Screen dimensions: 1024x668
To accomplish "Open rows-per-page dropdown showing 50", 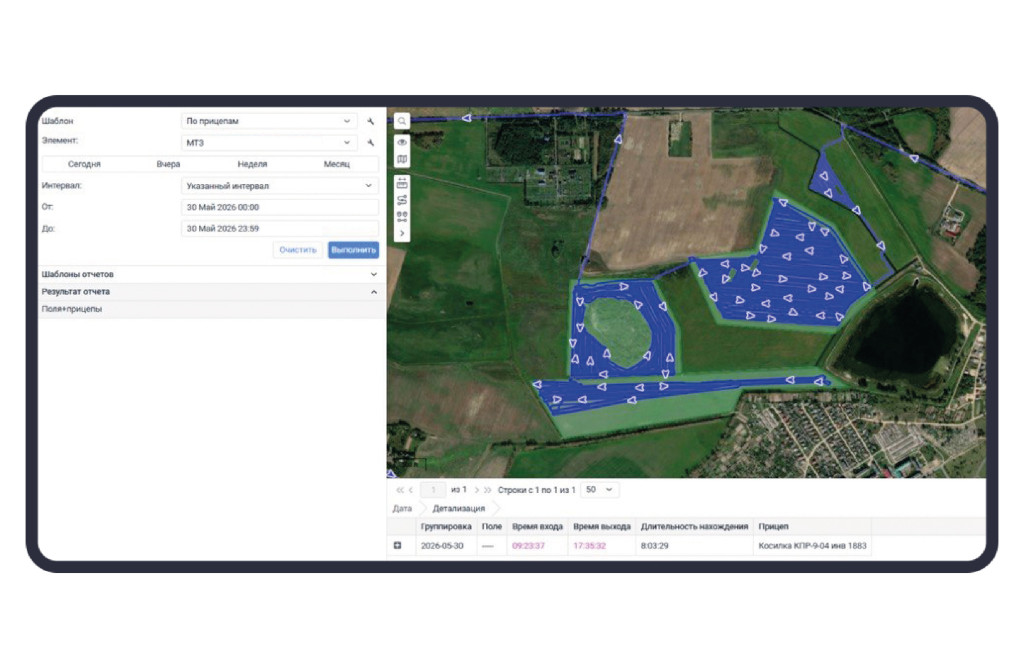I will [x=600, y=490].
